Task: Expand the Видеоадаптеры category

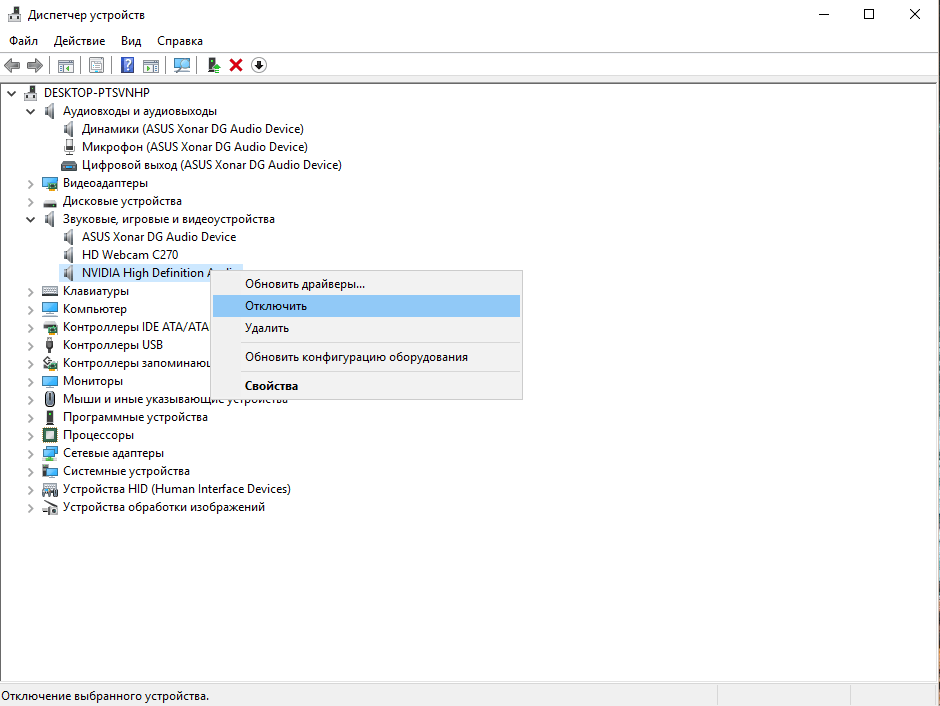Action: [31, 184]
